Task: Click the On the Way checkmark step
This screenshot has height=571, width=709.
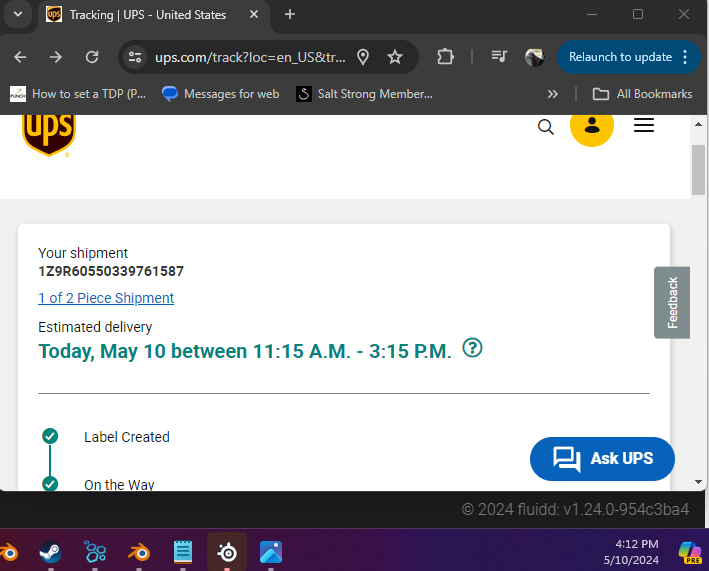Action: (50, 483)
